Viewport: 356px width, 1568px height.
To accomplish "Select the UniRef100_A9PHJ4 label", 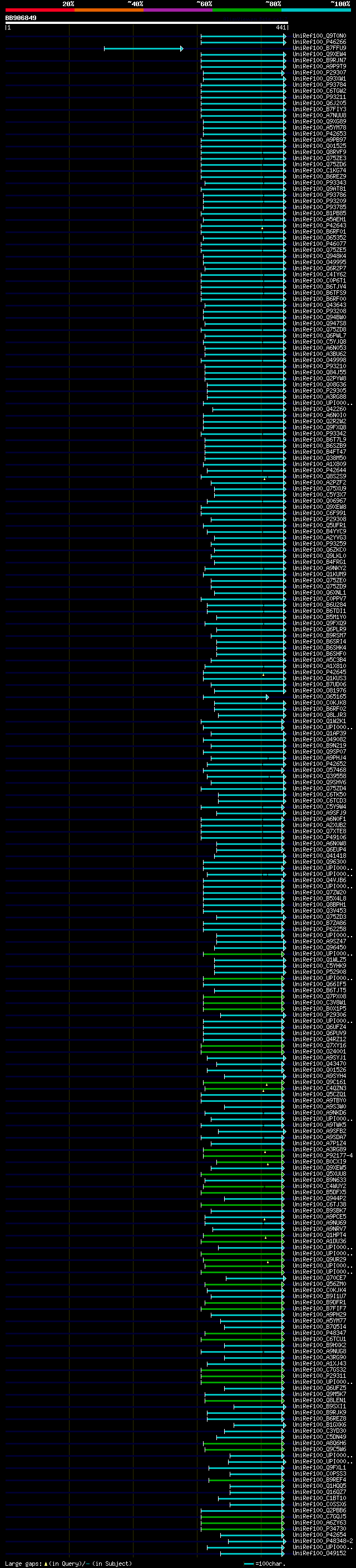I will [319, 758].
